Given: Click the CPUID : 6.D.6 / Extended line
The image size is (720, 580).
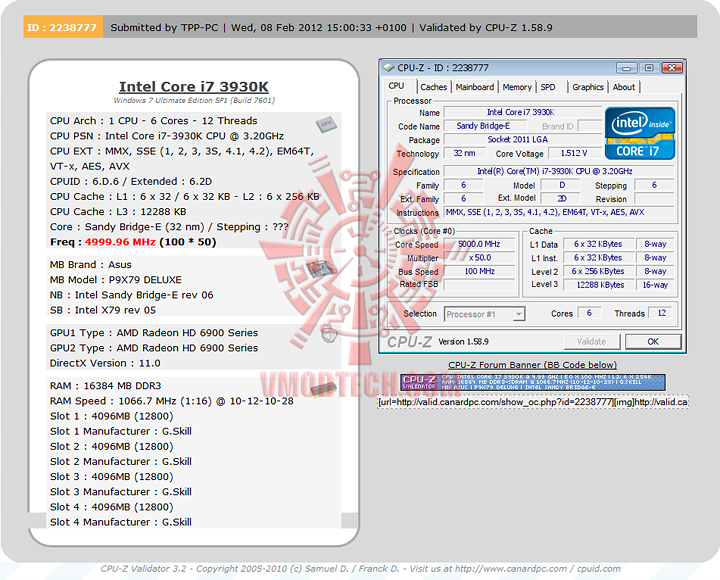Looking at the screenshot, I should tap(131, 181).
